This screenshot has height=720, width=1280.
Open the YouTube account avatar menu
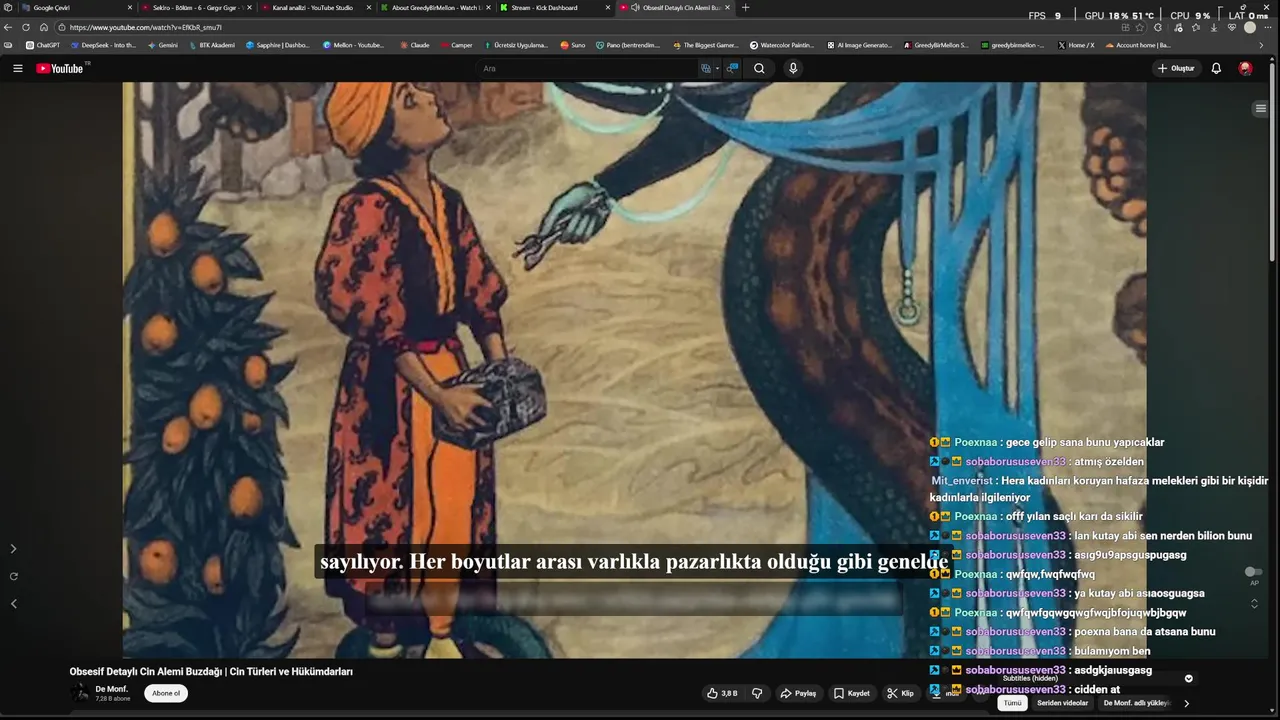click(x=1245, y=68)
